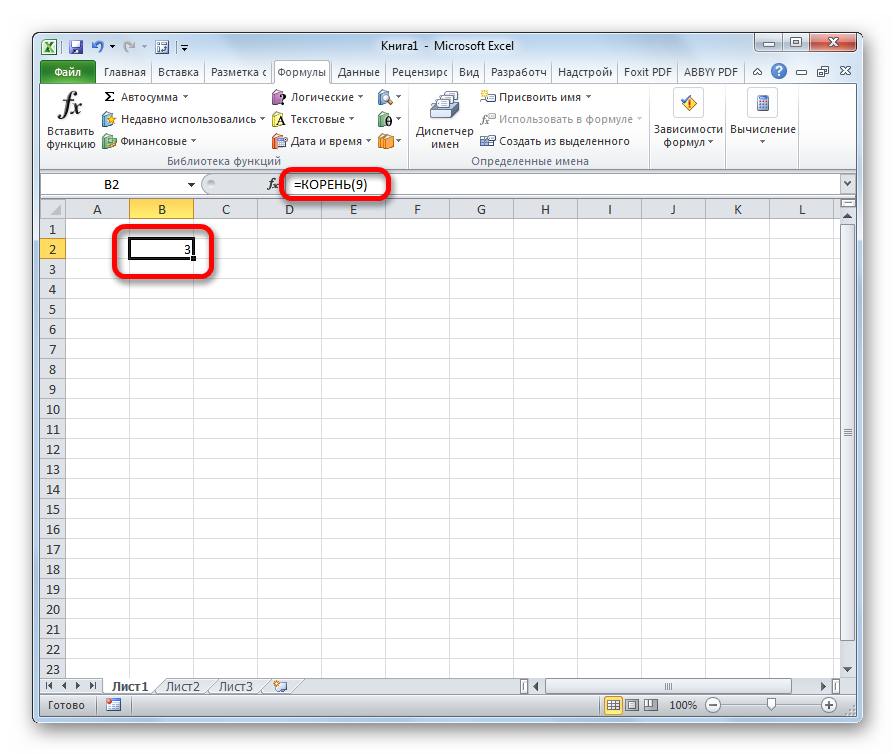Click the macro recording icon in status bar

(x=113, y=705)
